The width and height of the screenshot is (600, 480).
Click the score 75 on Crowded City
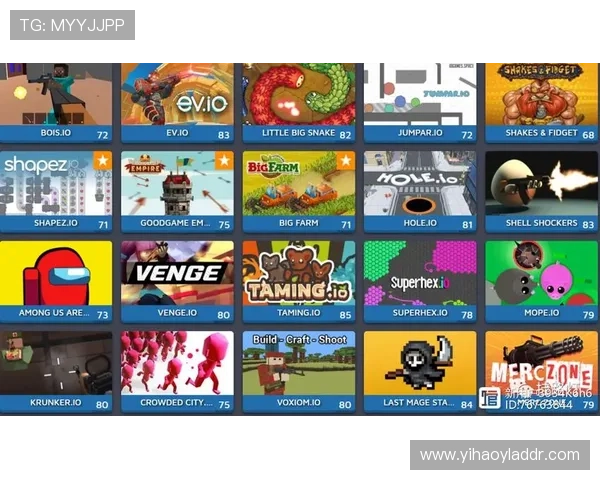[x=224, y=405]
